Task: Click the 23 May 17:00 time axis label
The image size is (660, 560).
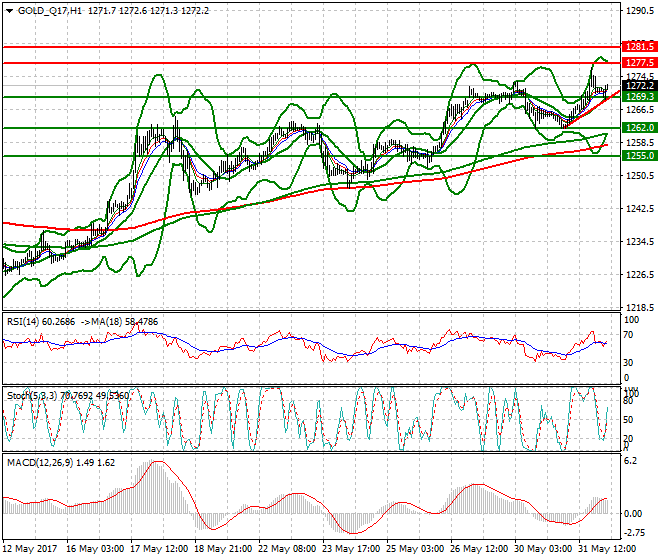Action: [351, 549]
